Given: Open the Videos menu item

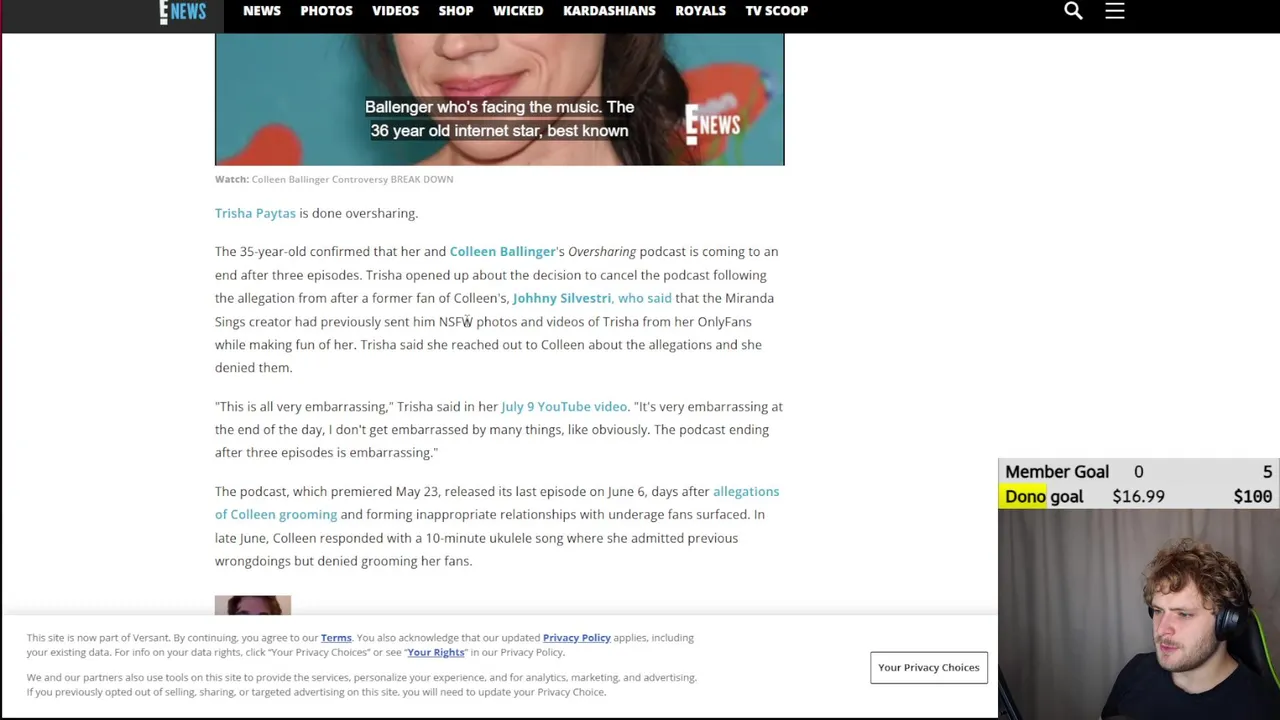Looking at the screenshot, I should click(x=395, y=11).
